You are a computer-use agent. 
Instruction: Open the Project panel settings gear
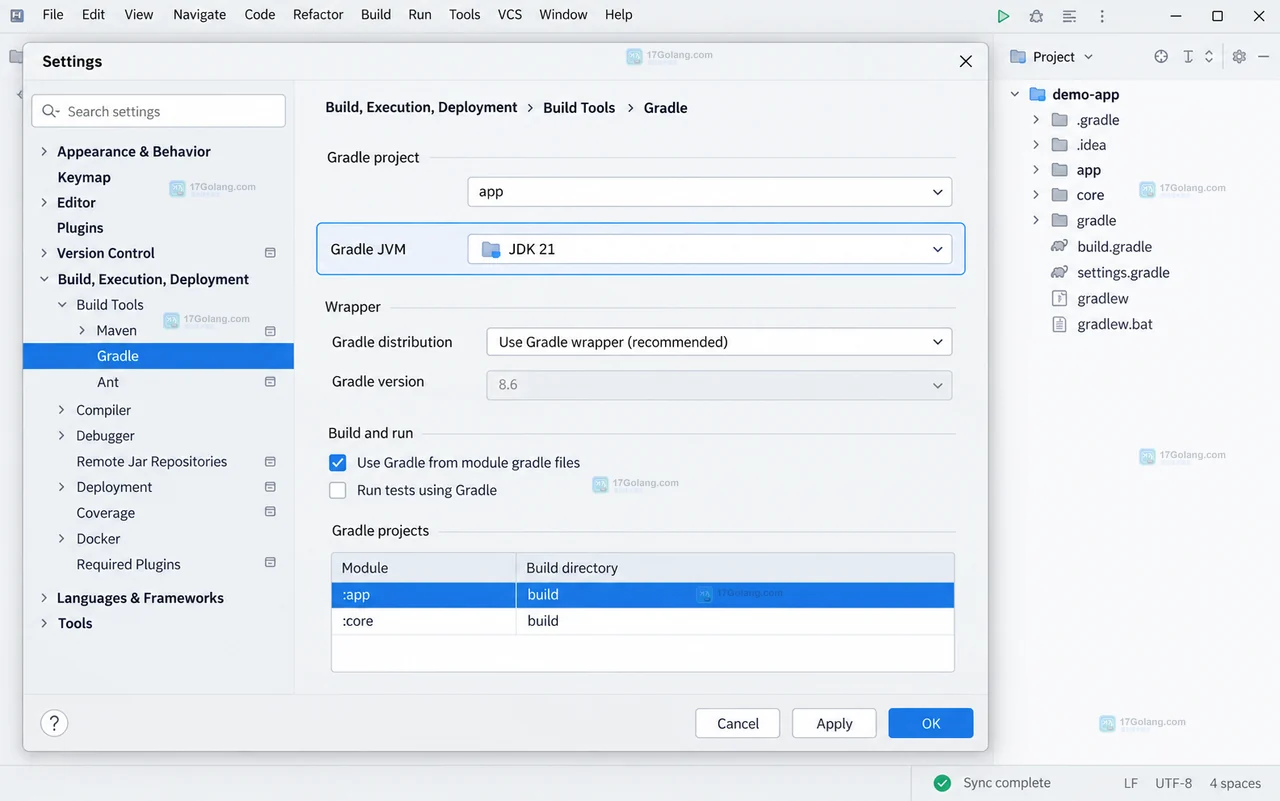point(1239,57)
